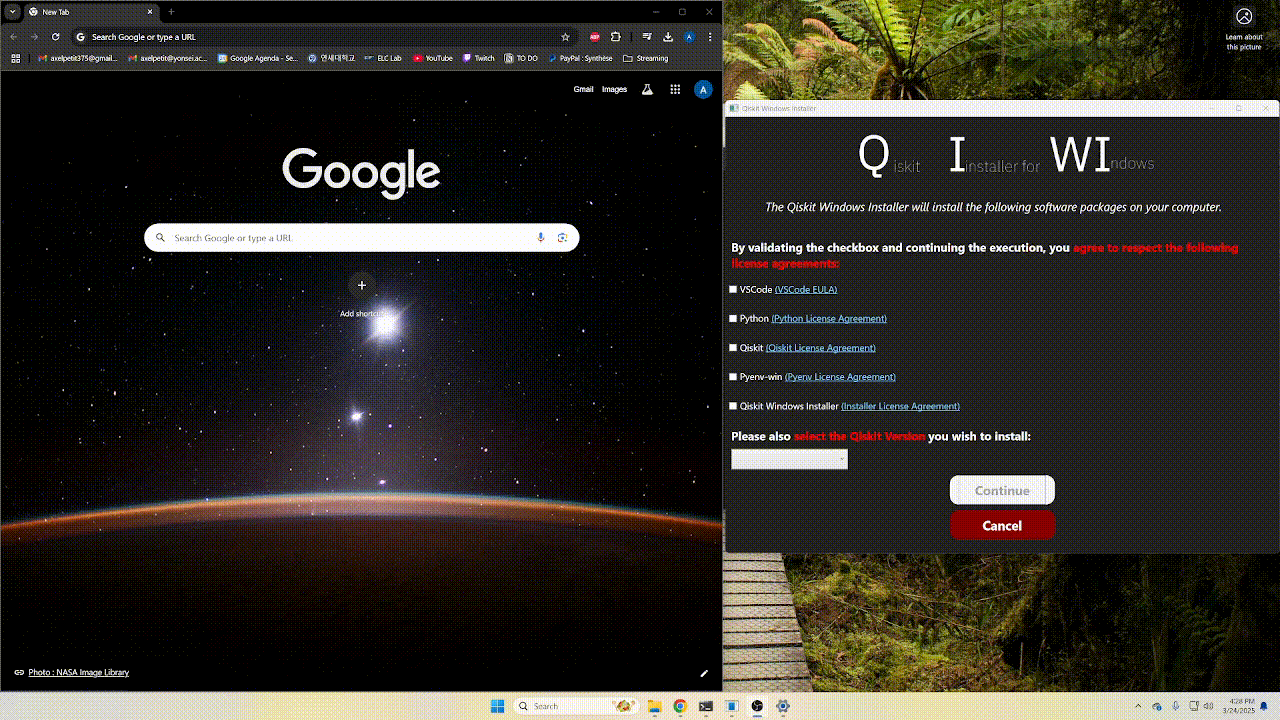Open Google account avatar on page
Image resolution: width=1280 pixels, height=720 pixels.
pyautogui.click(x=703, y=89)
